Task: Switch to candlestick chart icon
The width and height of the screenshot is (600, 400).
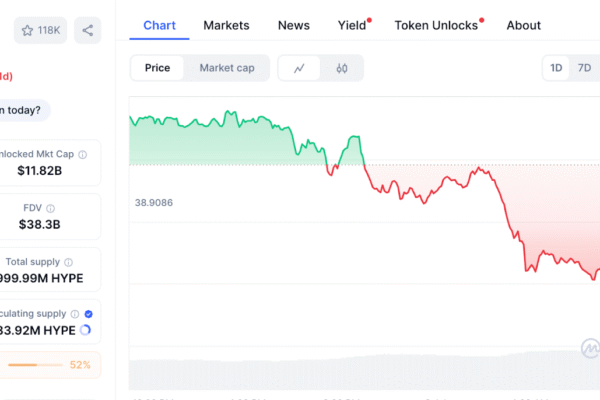Action: pyautogui.click(x=341, y=68)
